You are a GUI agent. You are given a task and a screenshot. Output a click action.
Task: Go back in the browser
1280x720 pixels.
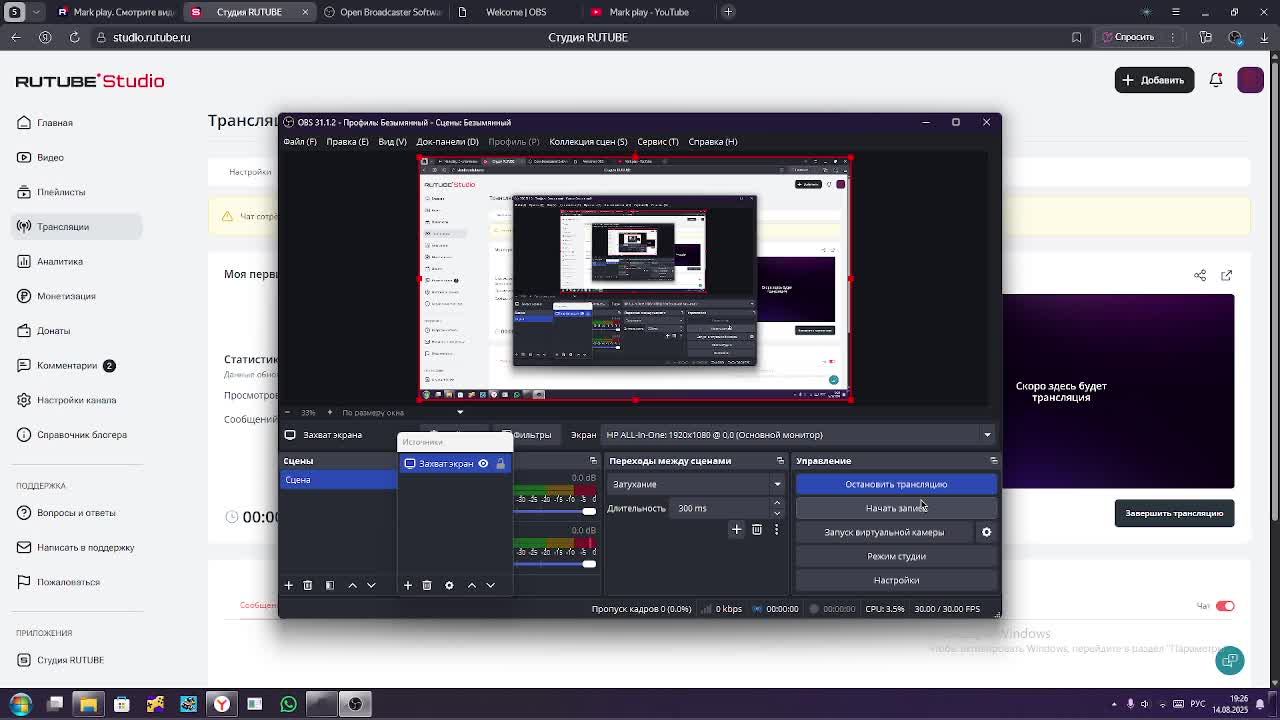(16, 37)
